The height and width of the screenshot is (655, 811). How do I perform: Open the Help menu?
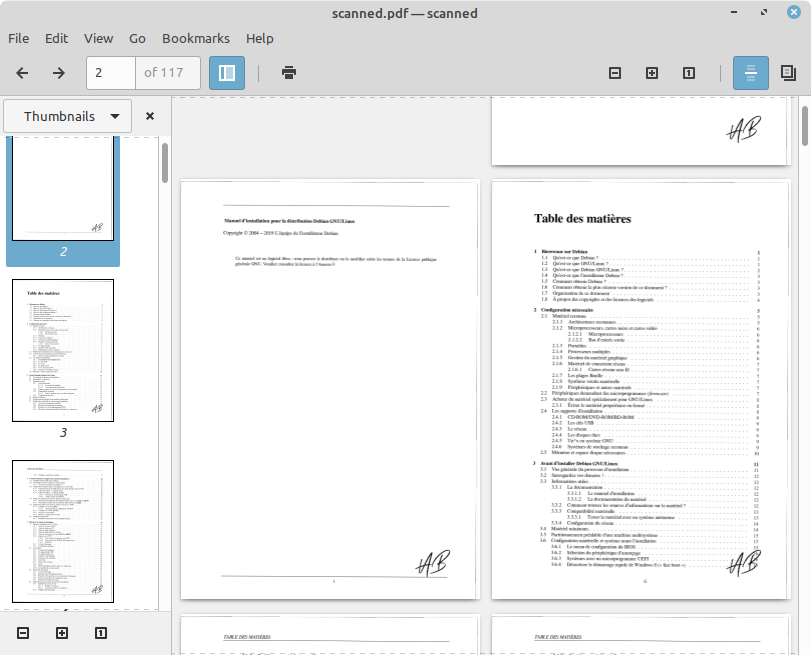click(x=260, y=39)
